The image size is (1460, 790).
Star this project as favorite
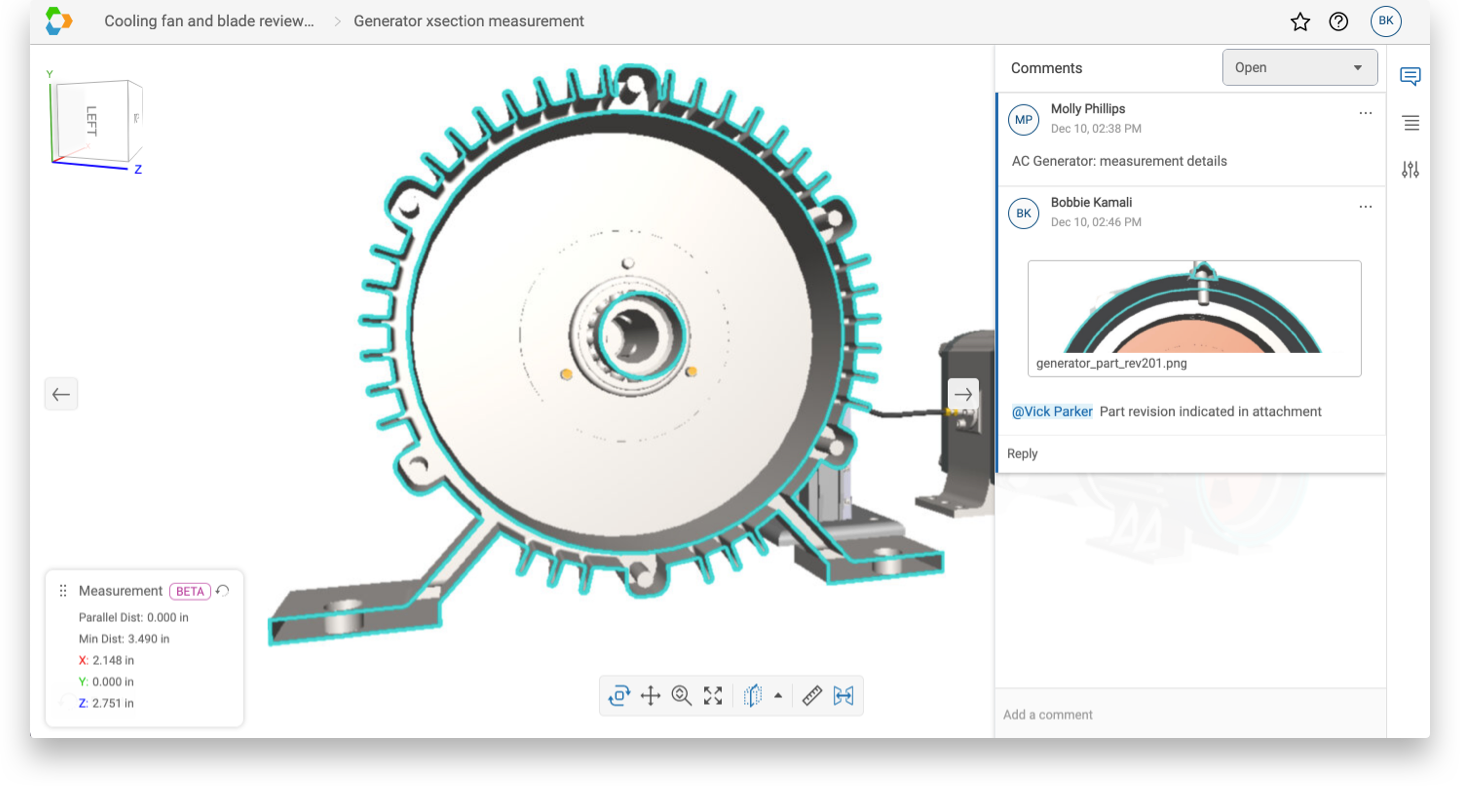(x=1300, y=22)
